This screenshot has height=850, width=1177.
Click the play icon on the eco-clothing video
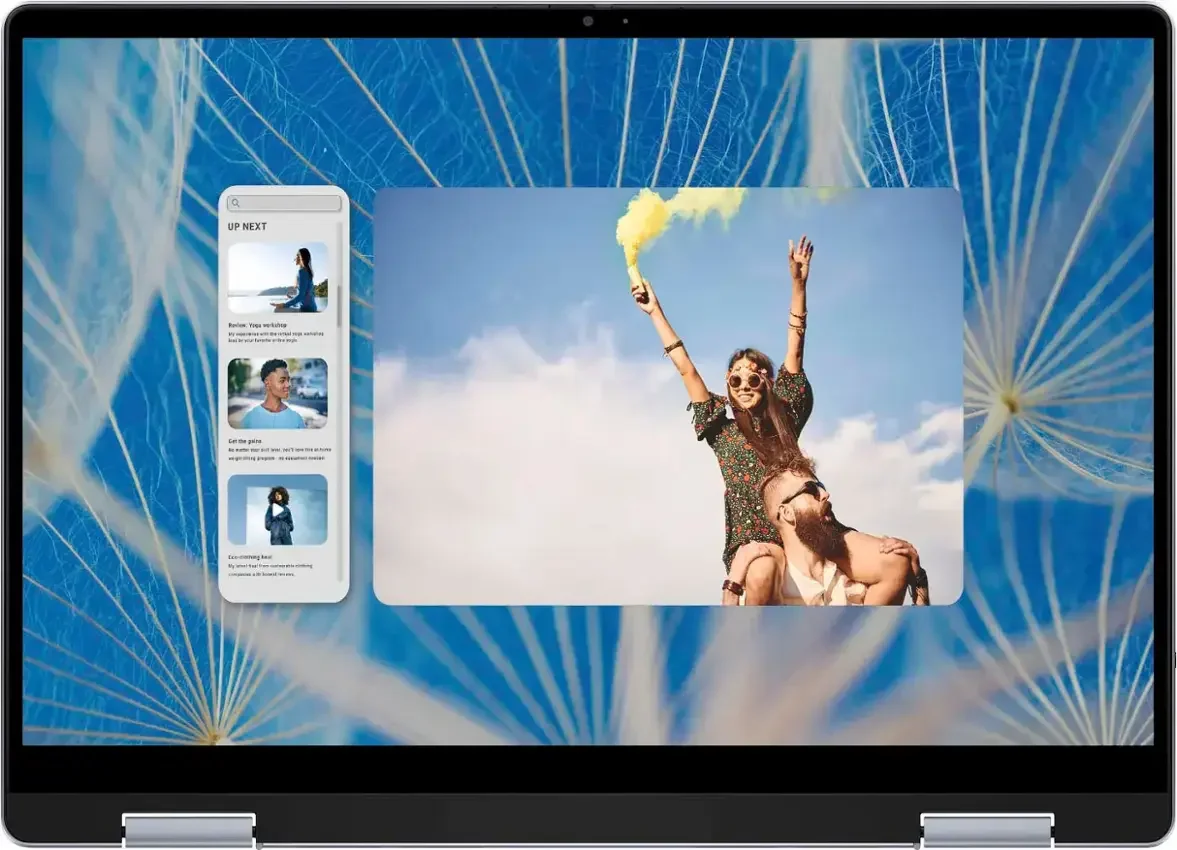coord(277,509)
